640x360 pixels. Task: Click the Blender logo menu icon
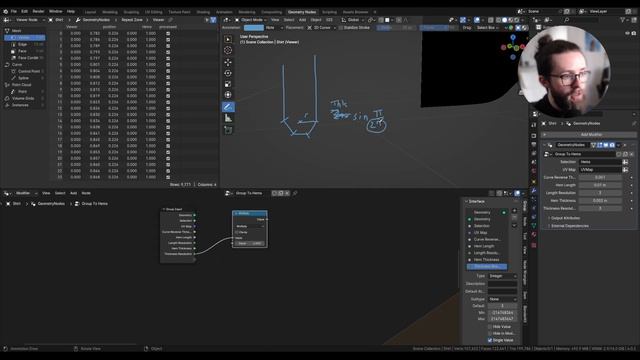[x=5, y=11]
